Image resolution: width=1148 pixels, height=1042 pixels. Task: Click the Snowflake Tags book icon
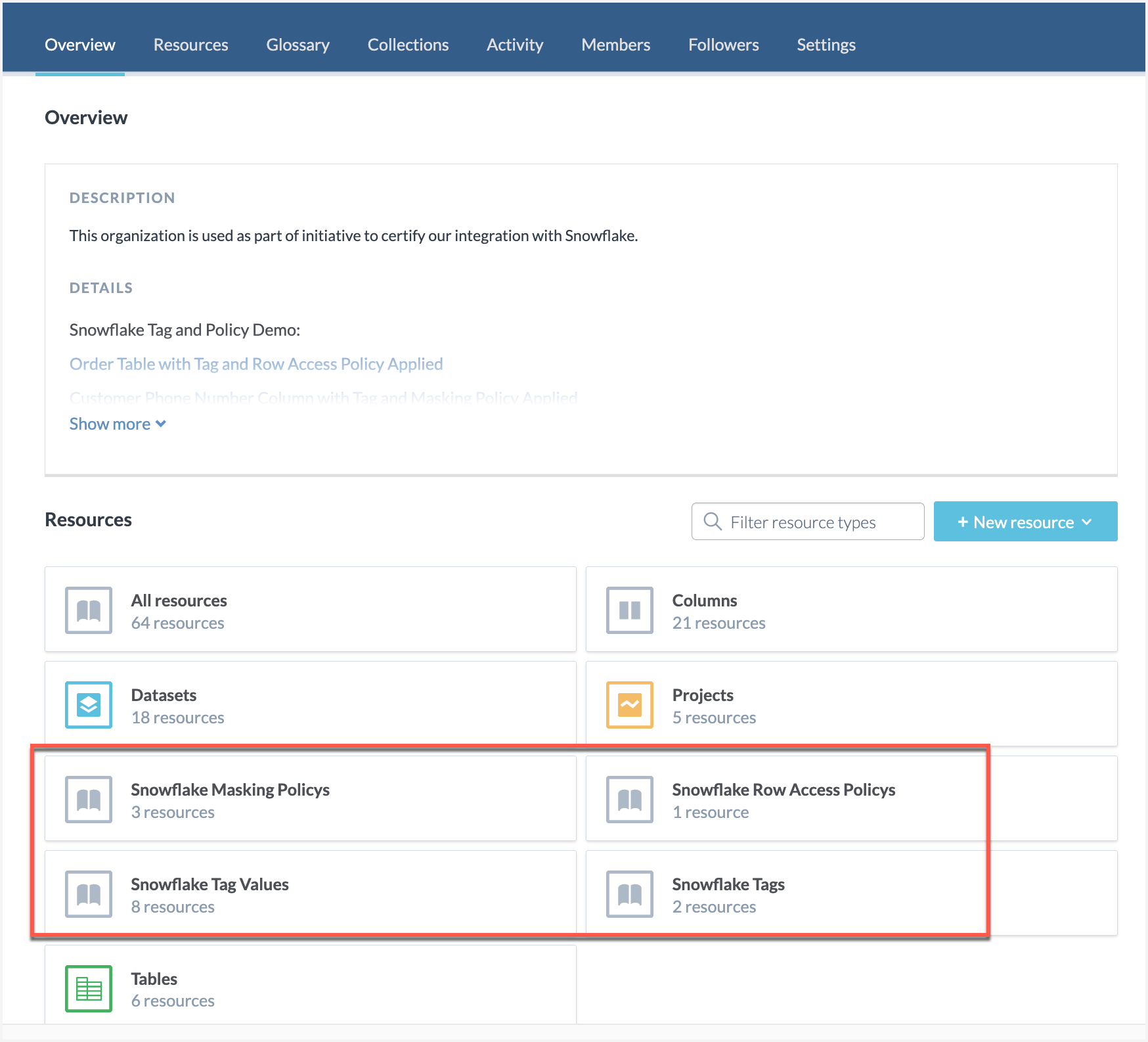point(630,894)
